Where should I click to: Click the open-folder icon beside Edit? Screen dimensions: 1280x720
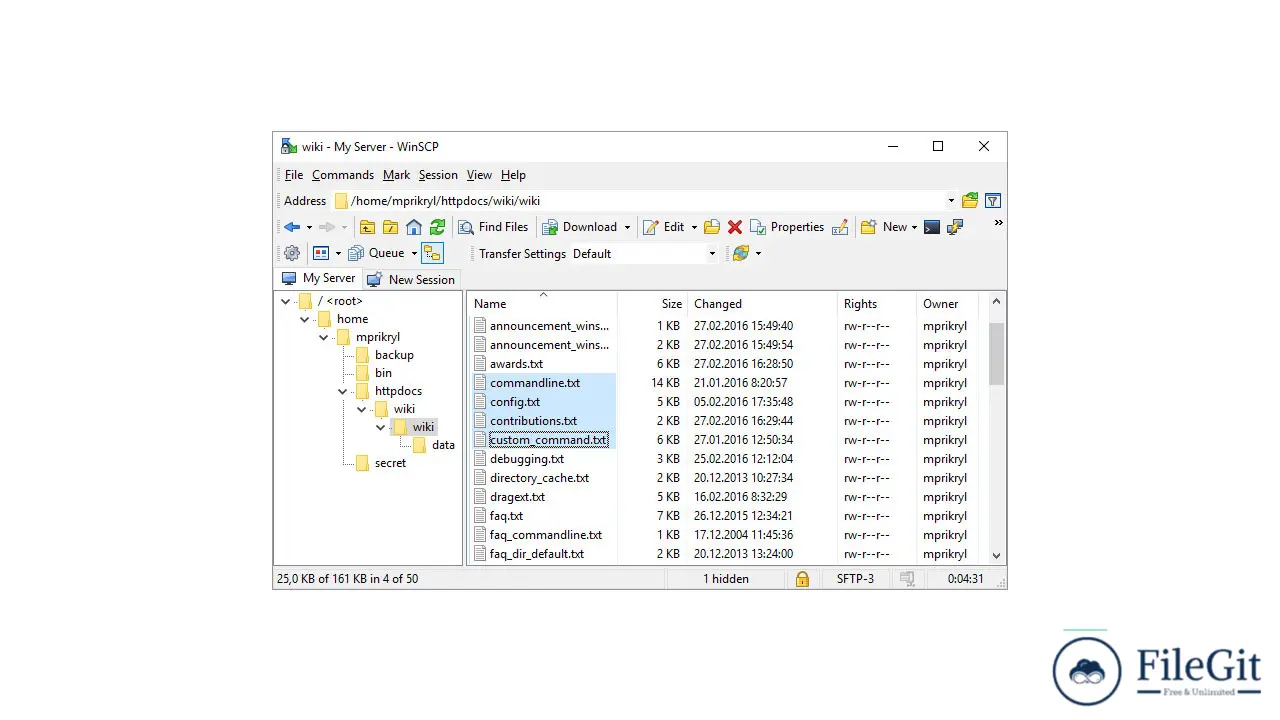pyautogui.click(x=712, y=227)
